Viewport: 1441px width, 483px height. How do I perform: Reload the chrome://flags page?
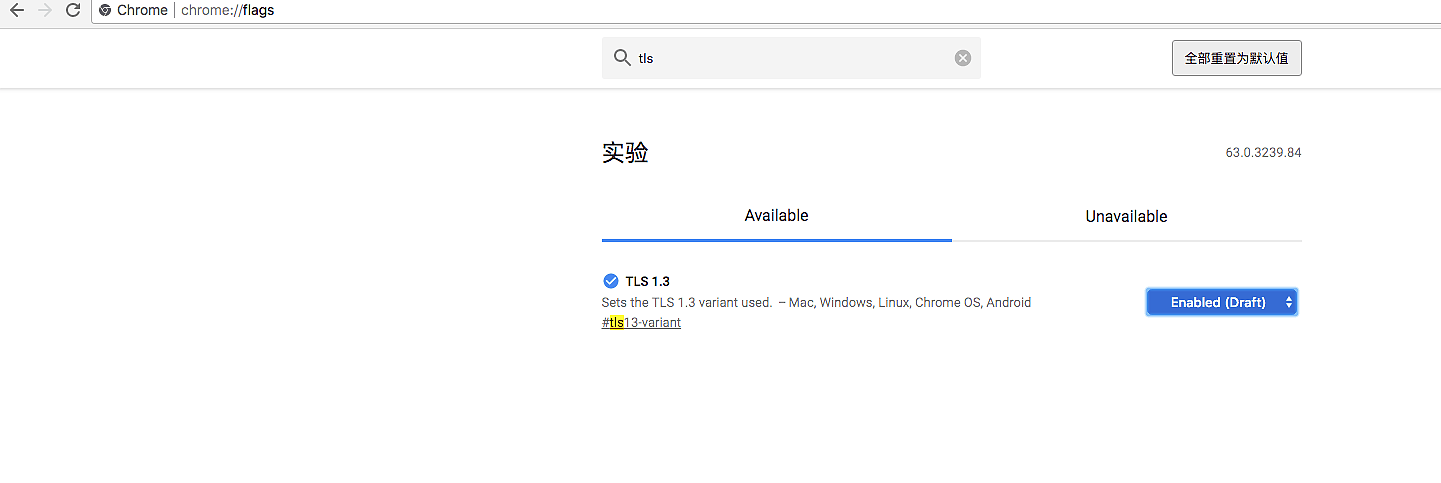click(72, 11)
